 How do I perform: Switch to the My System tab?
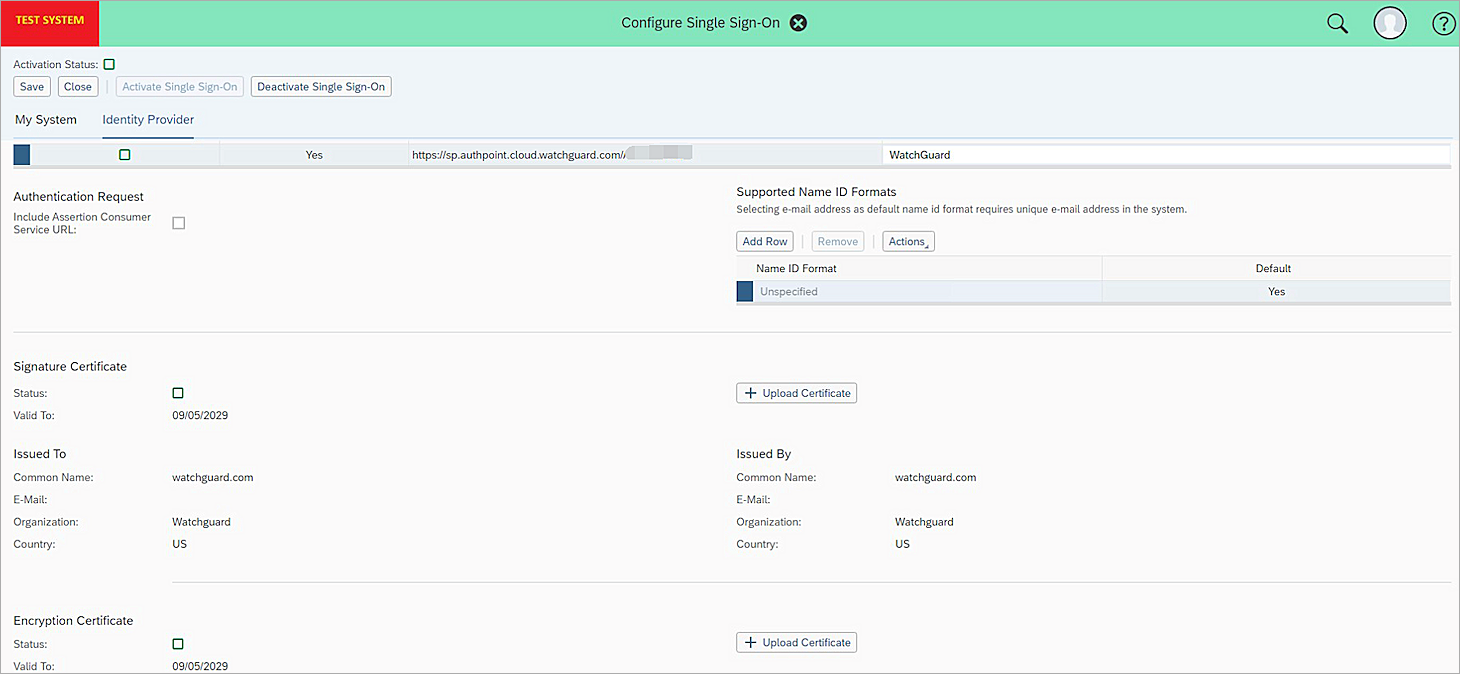click(x=46, y=119)
